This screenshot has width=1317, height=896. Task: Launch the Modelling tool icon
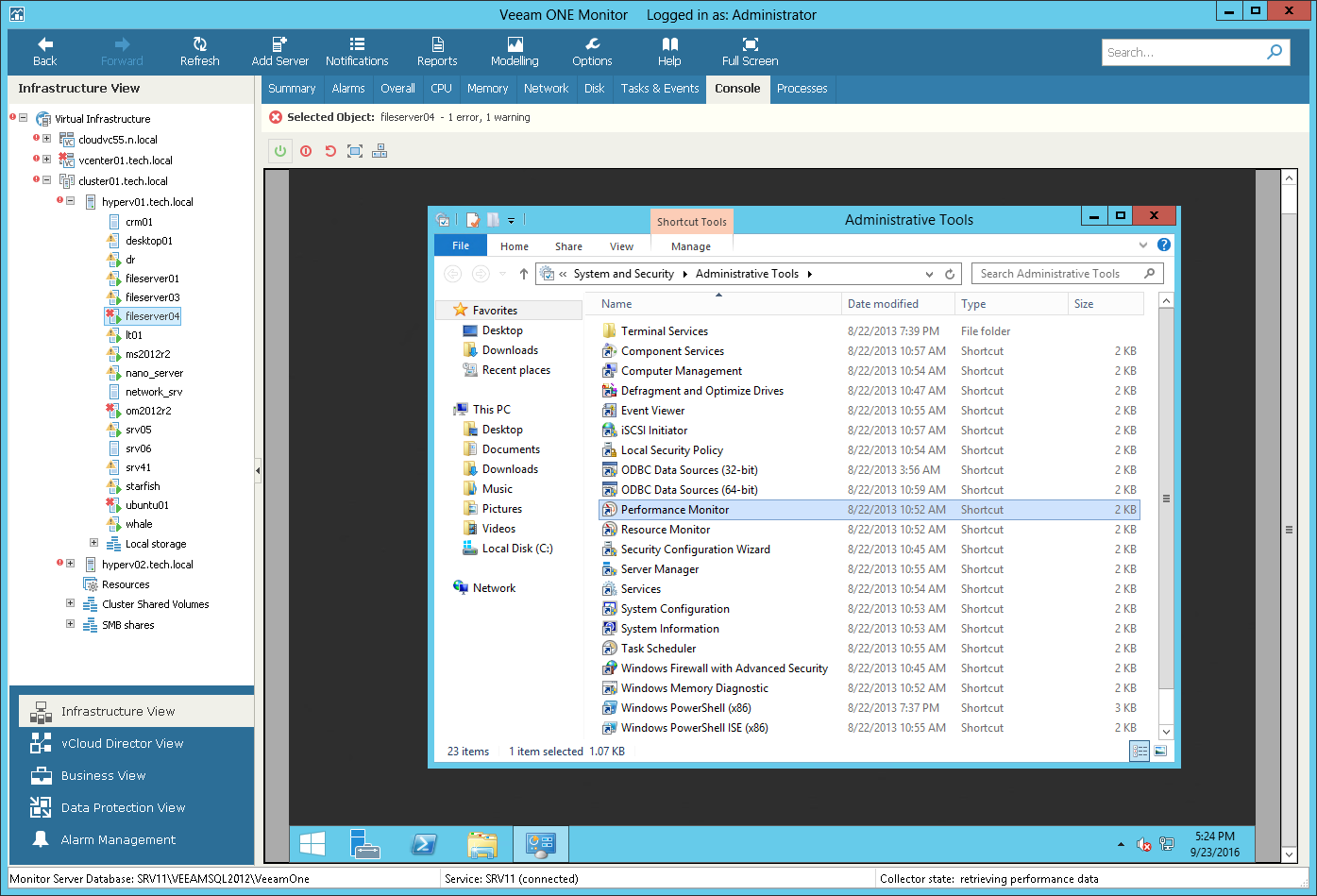click(515, 44)
